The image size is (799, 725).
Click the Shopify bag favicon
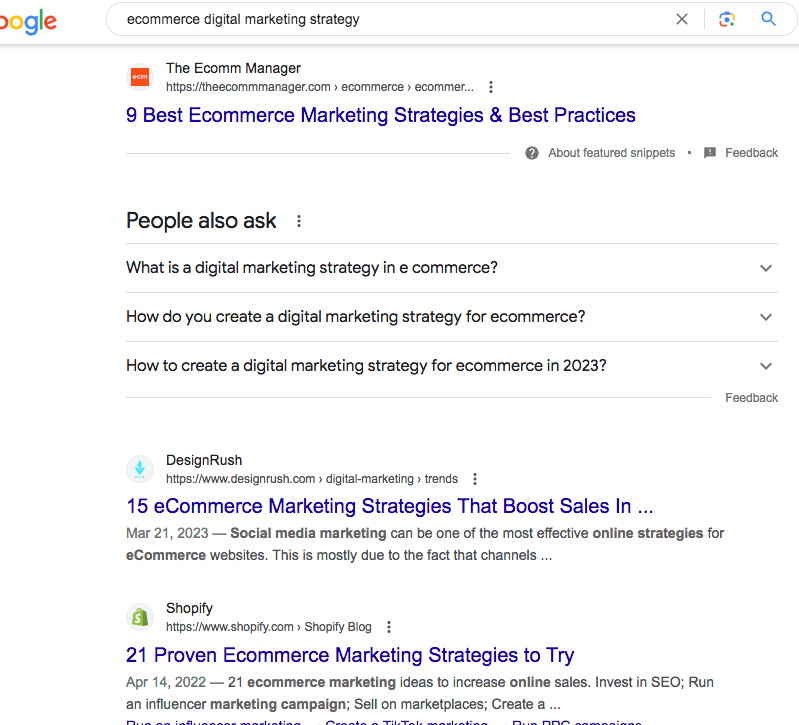point(140,617)
